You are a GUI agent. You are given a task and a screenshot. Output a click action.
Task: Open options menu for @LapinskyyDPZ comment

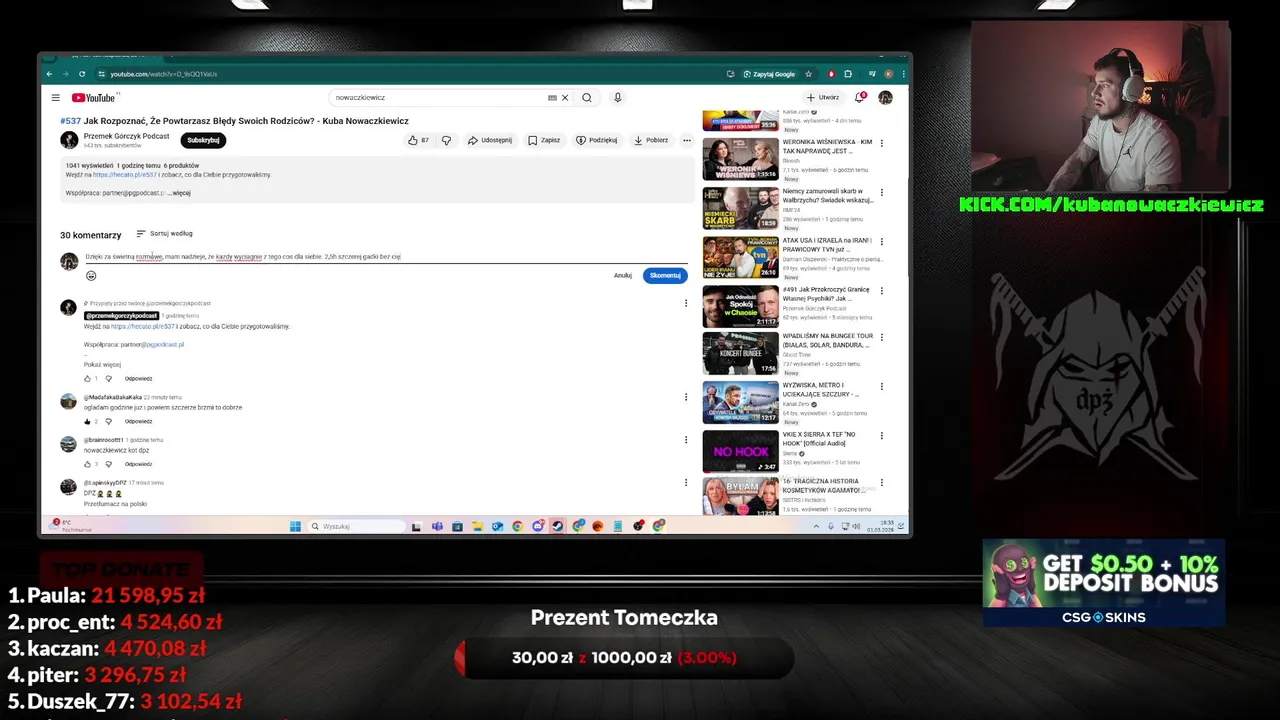pos(686,483)
